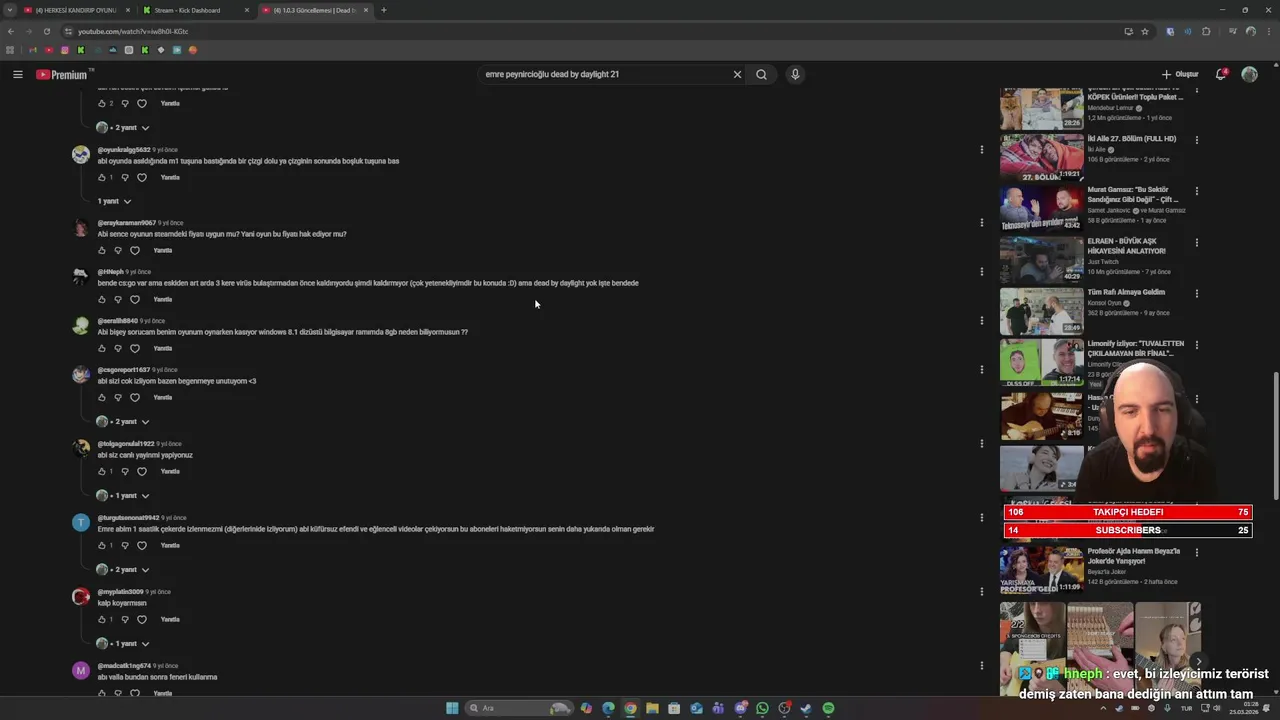Image resolution: width=1280 pixels, height=720 pixels.
Task: Open options menu for @oyunkralgg5632 comment
Action: (981, 149)
